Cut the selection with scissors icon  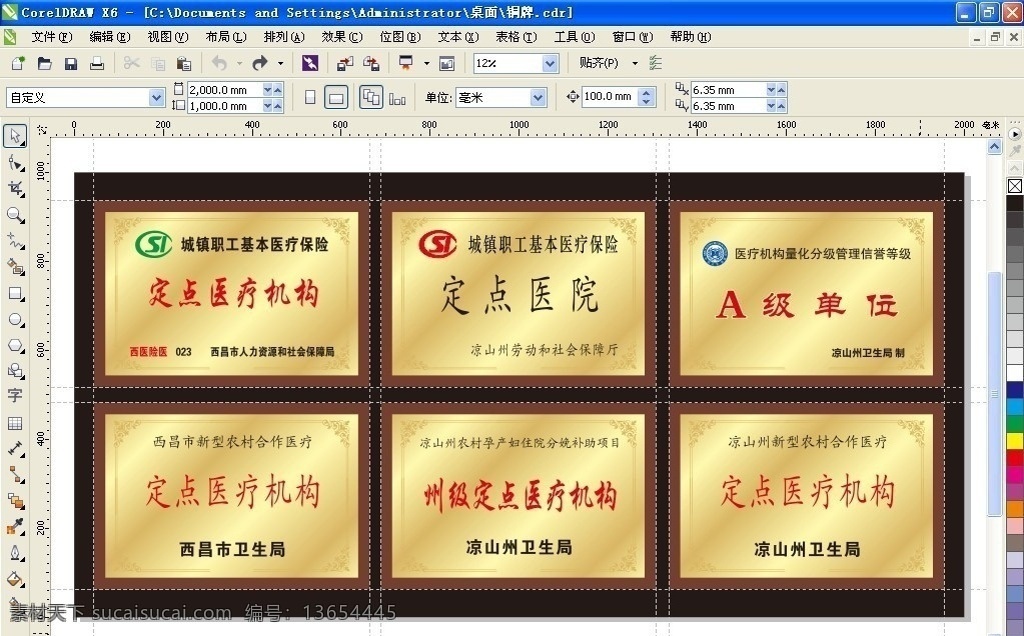(x=131, y=63)
